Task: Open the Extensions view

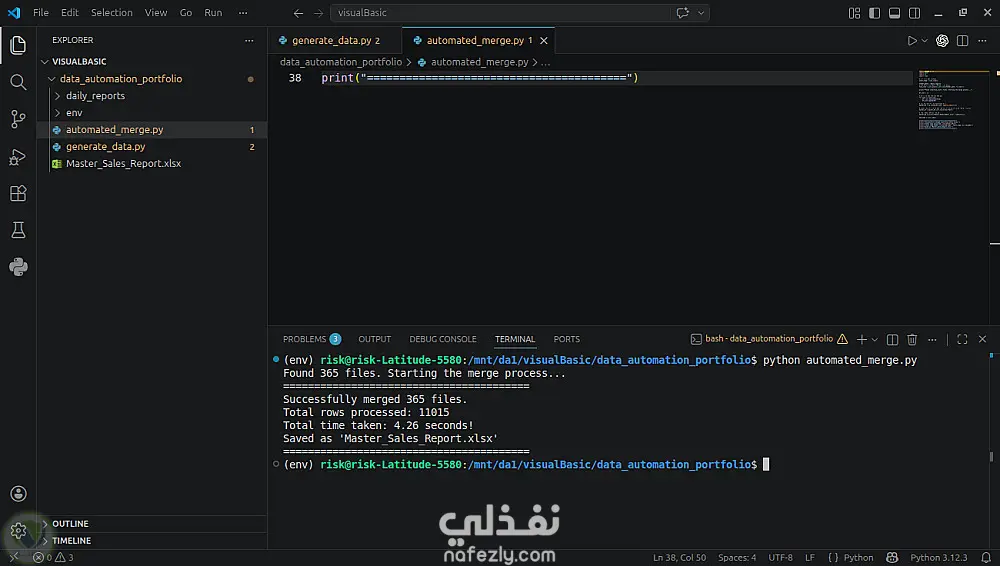Action: 18,193
